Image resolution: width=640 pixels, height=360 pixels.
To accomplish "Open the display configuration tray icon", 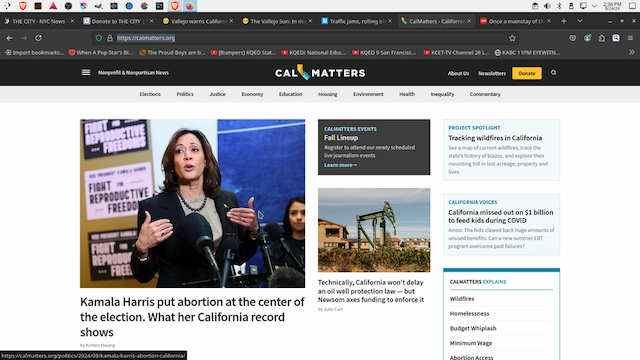I will coord(583,6).
